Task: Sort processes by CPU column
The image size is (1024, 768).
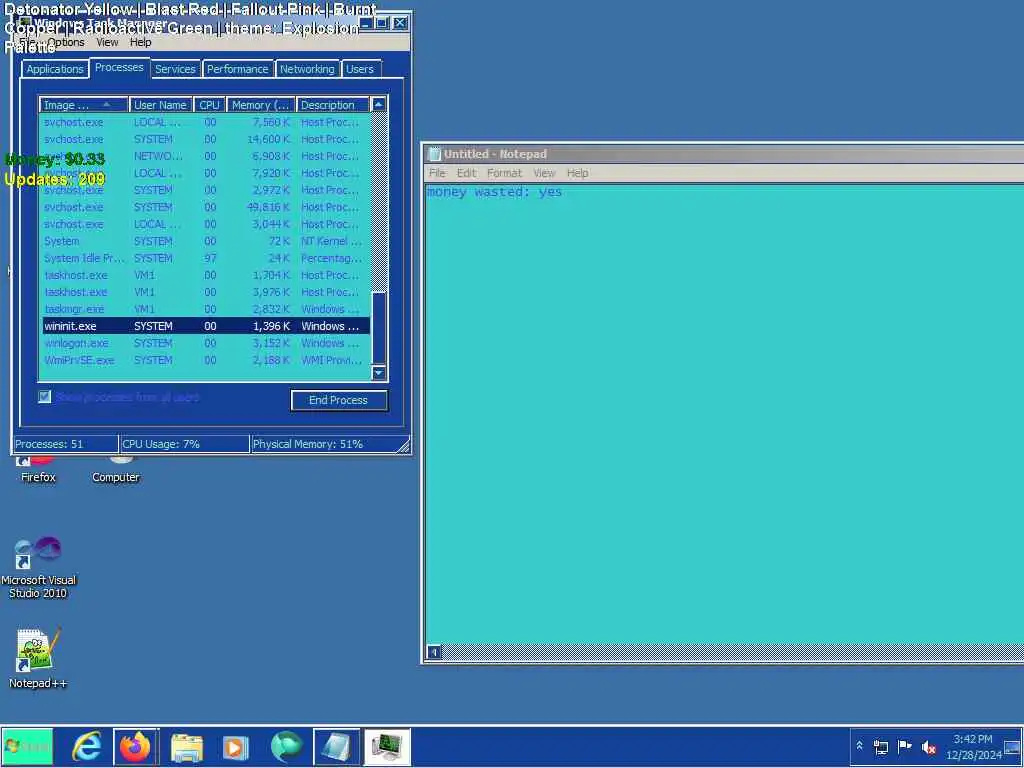Action: [x=210, y=105]
